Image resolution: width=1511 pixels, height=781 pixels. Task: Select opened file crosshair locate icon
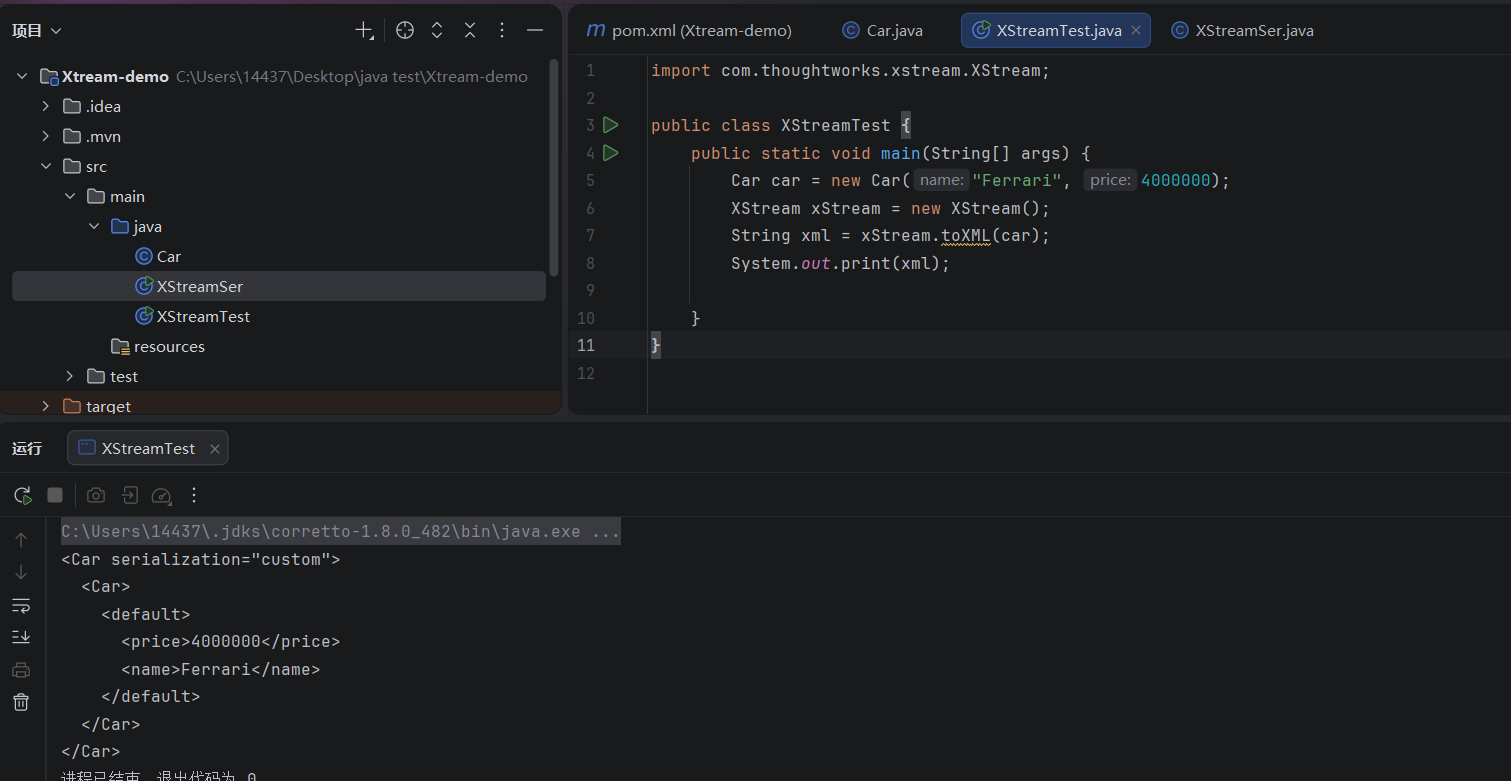point(405,30)
